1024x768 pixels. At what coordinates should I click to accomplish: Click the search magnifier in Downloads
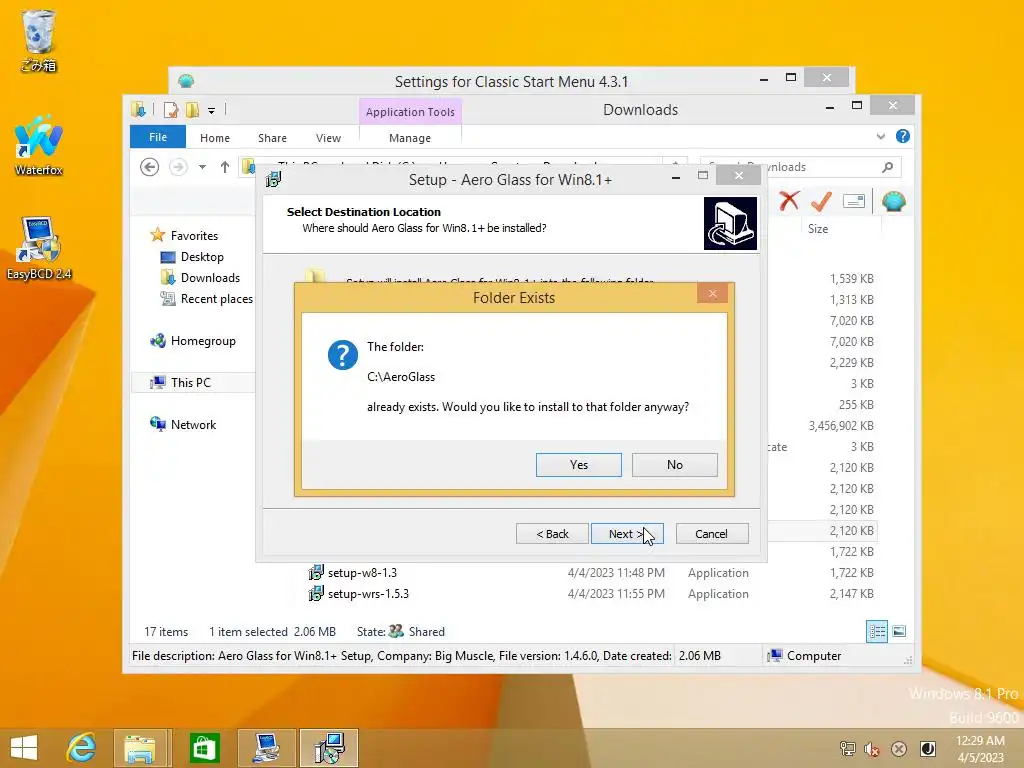pos(888,167)
